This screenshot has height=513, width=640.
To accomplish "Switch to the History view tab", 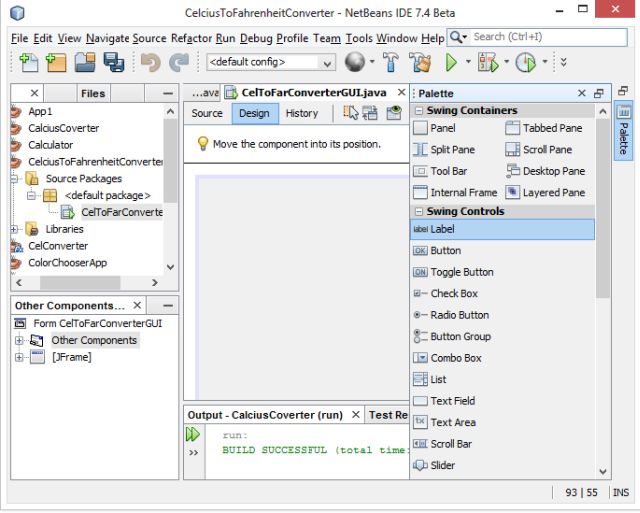I will pyautogui.click(x=302, y=113).
